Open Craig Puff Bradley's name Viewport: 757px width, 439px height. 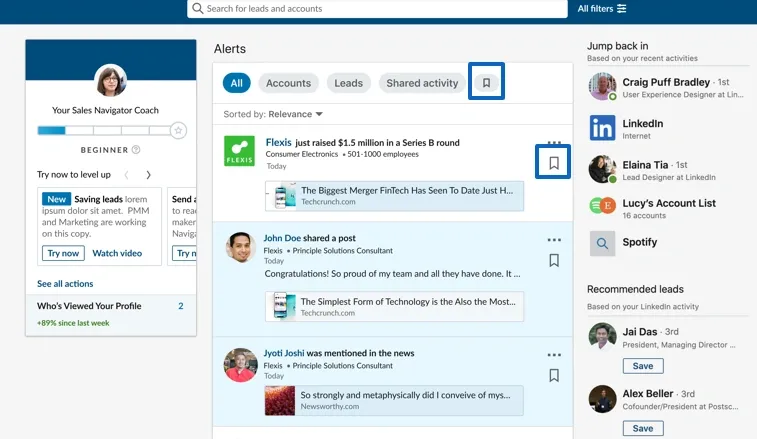[666, 82]
